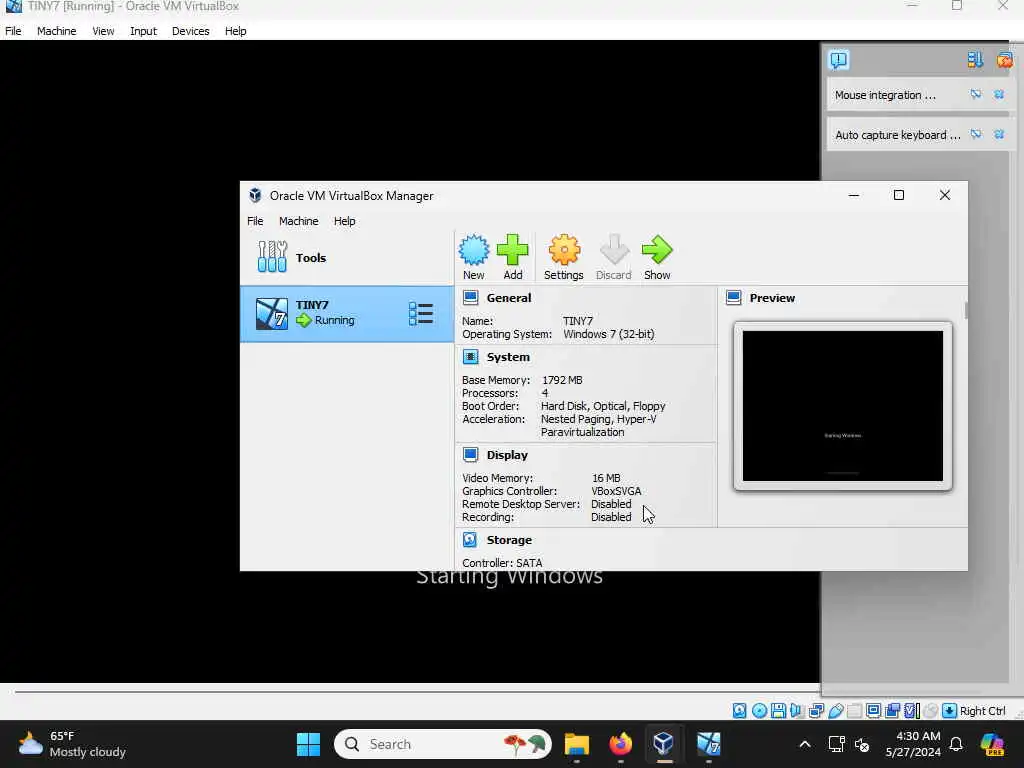1024x768 pixels.
Task: Open View menu of TINY7 VM window
Action: (103, 31)
